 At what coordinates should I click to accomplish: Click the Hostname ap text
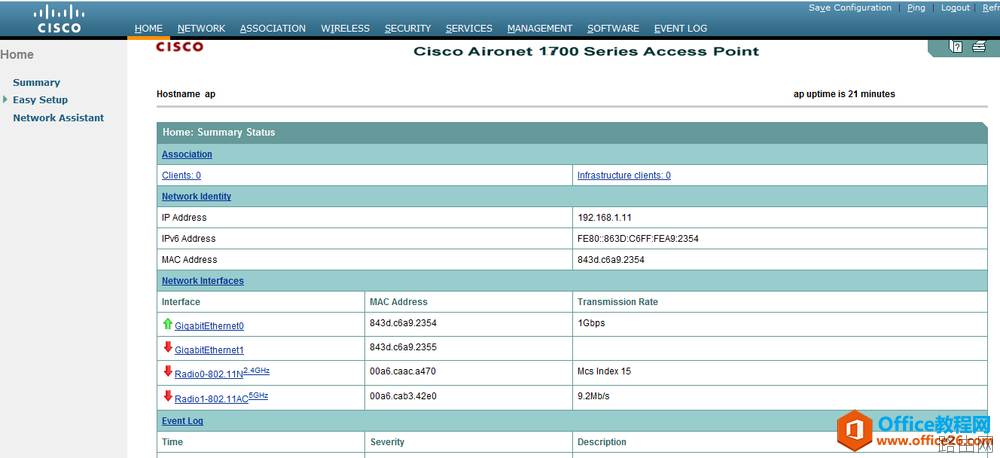pyautogui.click(x=186, y=94)
